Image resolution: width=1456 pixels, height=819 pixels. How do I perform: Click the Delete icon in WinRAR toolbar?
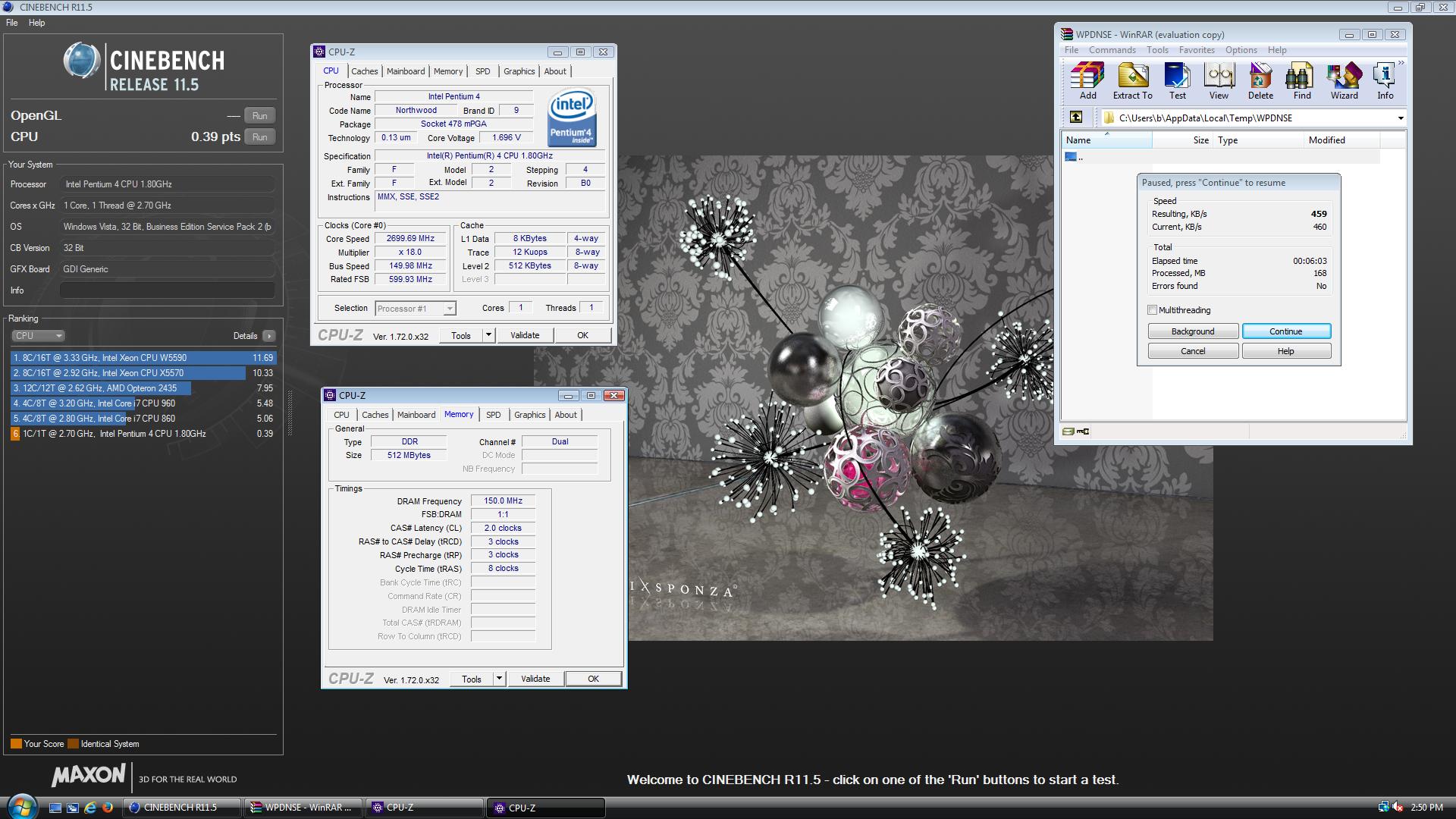click(x=1260, y=81)
